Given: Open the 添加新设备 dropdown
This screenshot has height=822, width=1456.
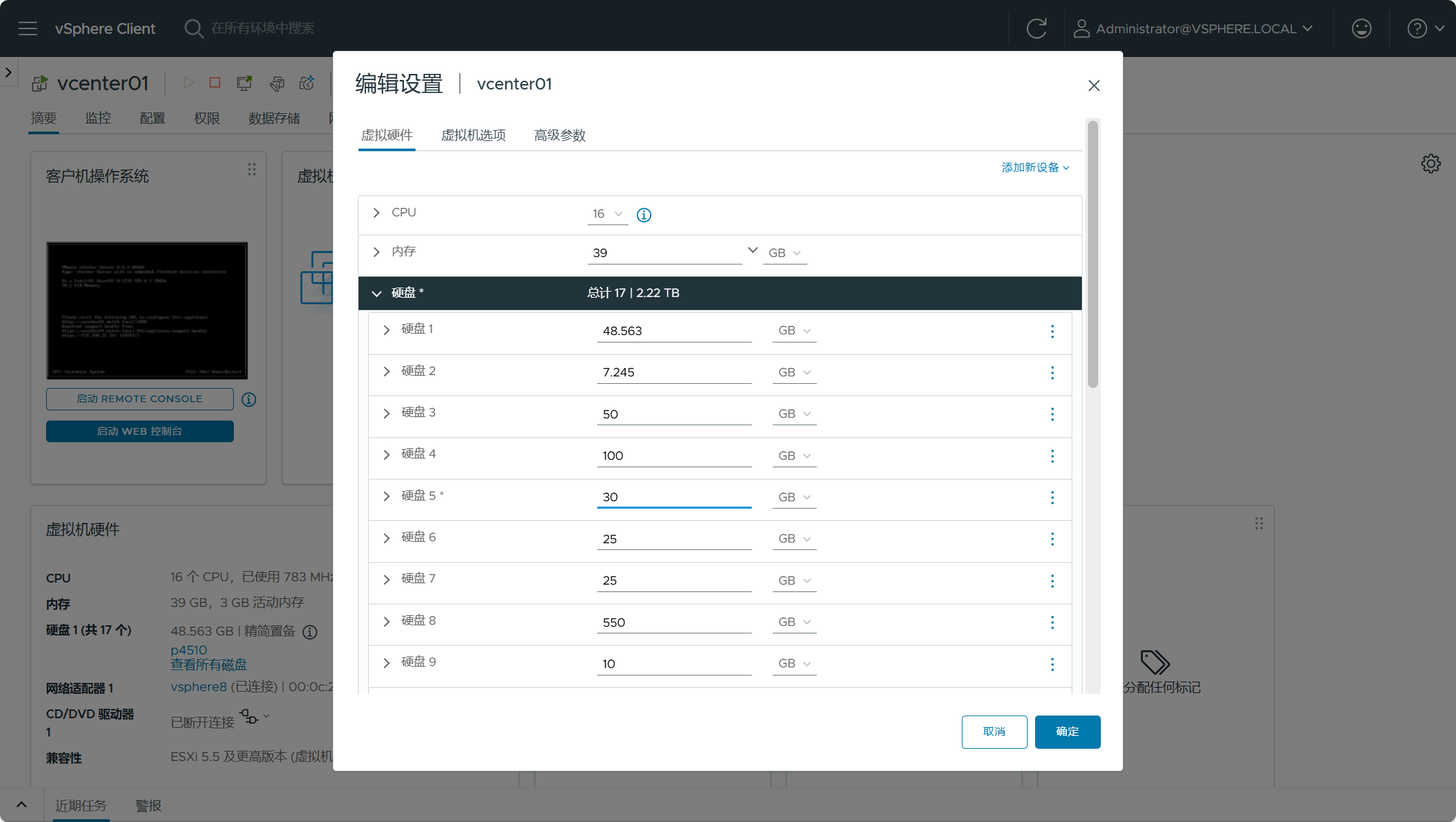Looking at the screenshot, I should (1035, 168).
